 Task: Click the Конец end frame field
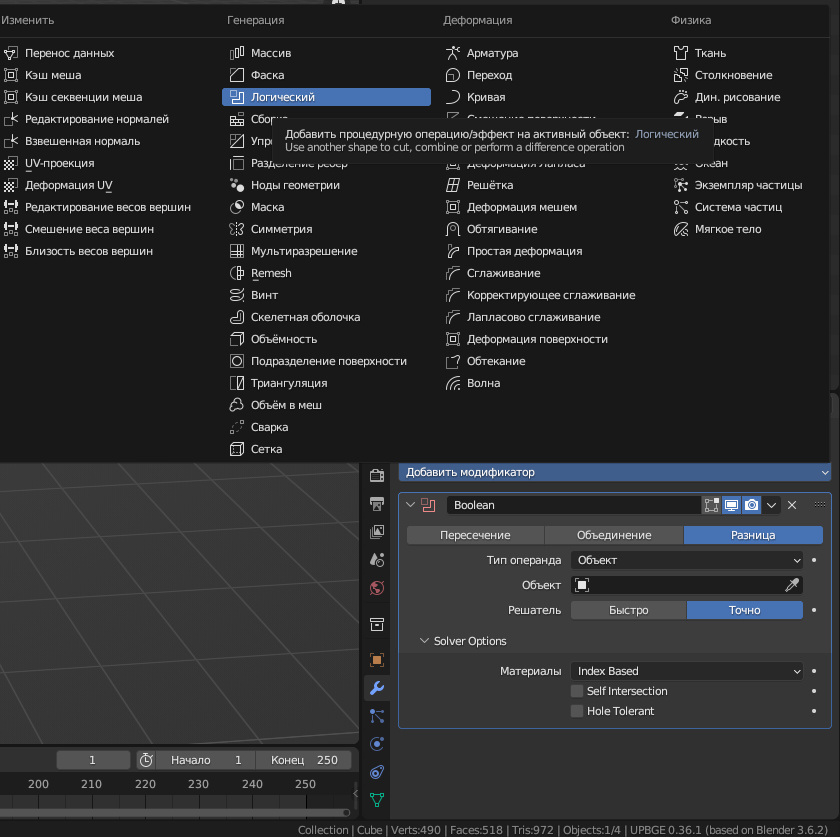coord(304,760)
